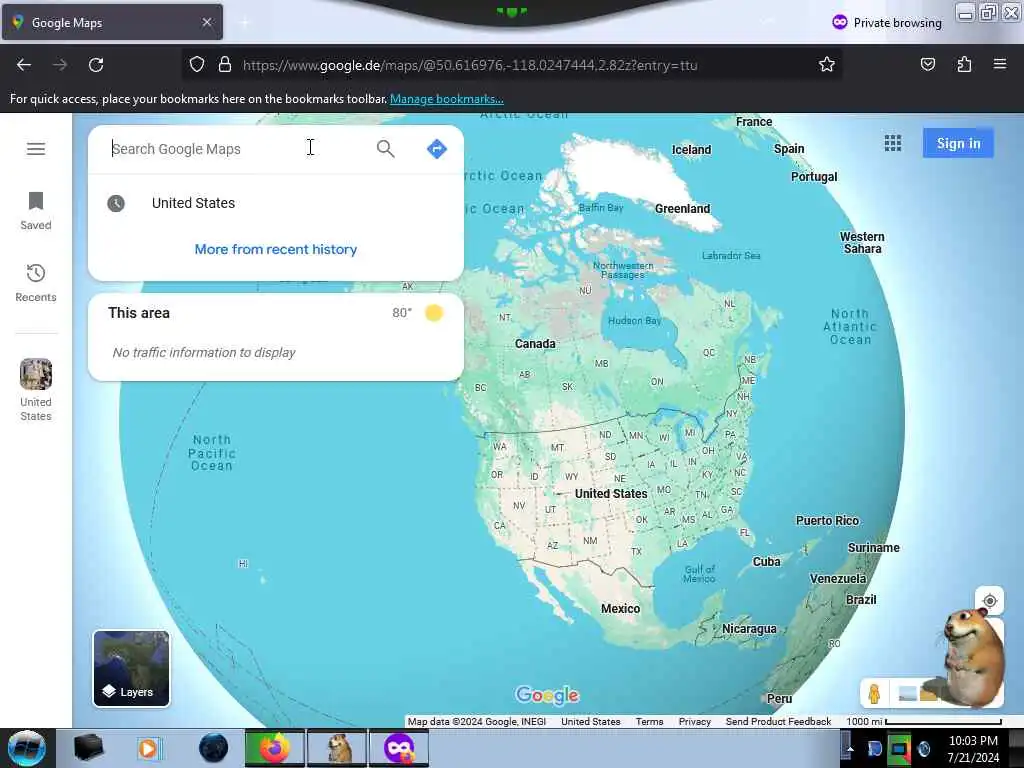1024x768 pixels.
Task: Open the Windows Start button
Action: [x=27, y=748]
